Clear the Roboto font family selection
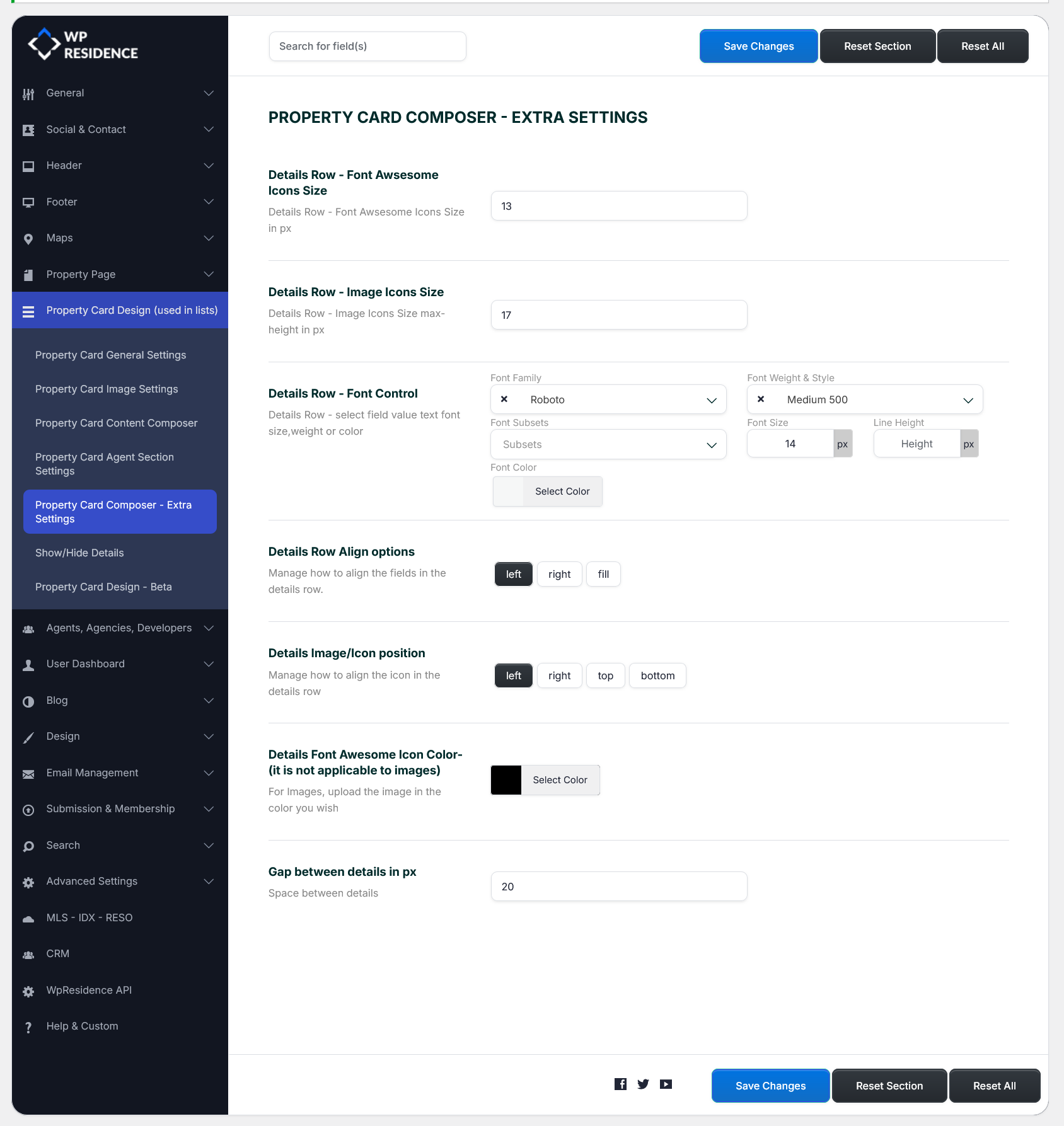 click(504, 399)
